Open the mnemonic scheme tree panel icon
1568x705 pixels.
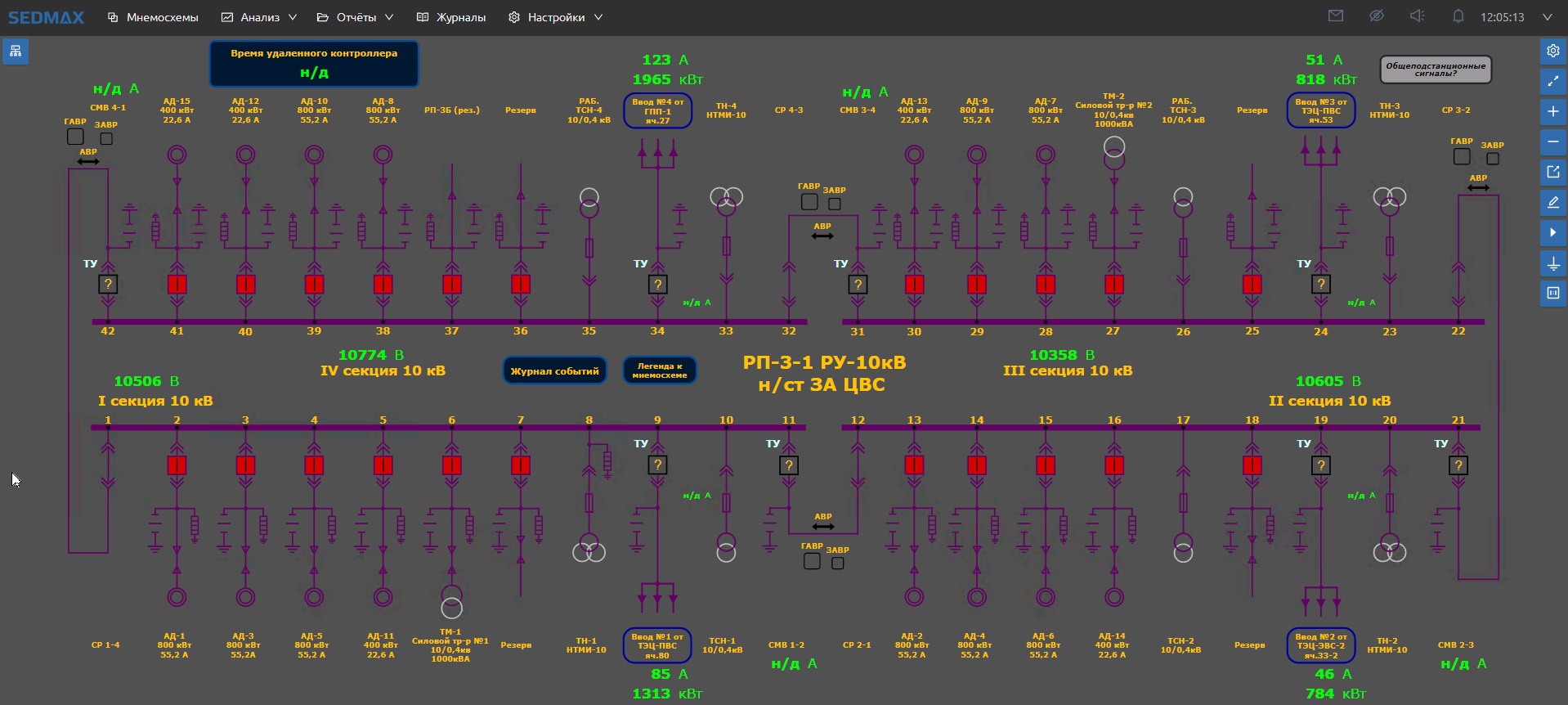pos(16,52)
